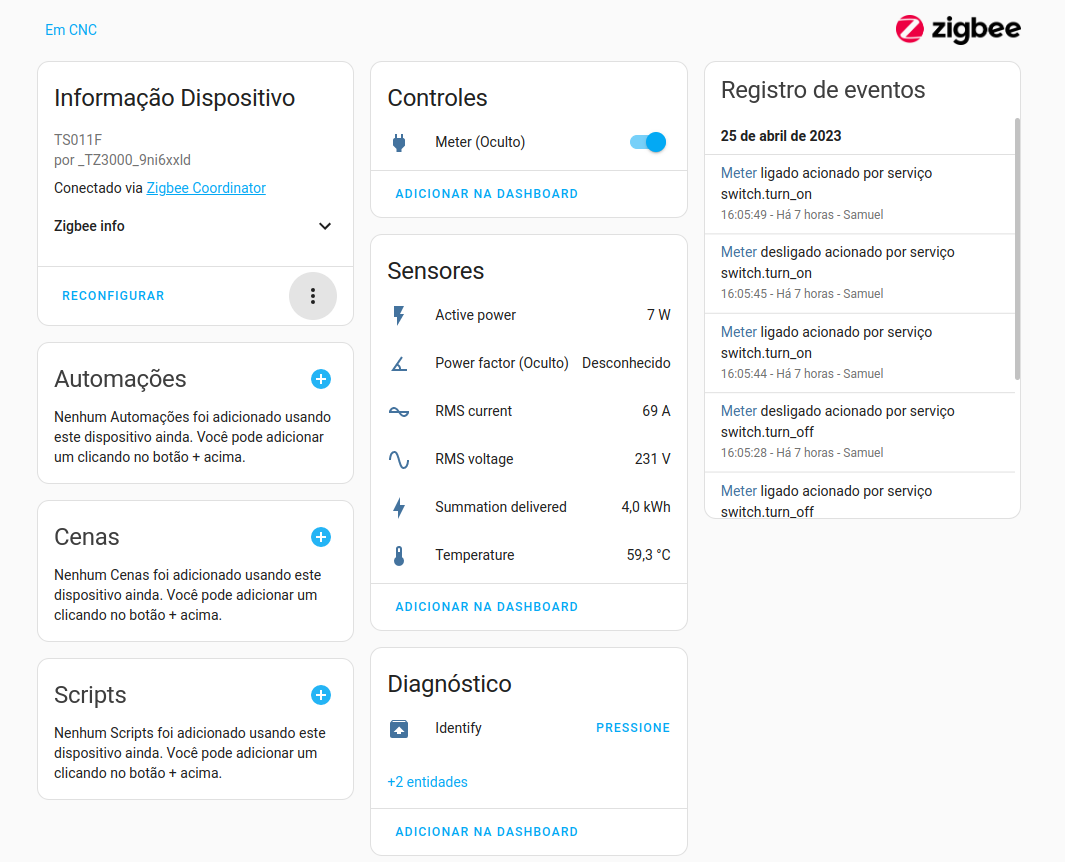Viewport: 1065px width, 862px height.
Task: Click the event log scrollbar
Action: coord(1017,248)
